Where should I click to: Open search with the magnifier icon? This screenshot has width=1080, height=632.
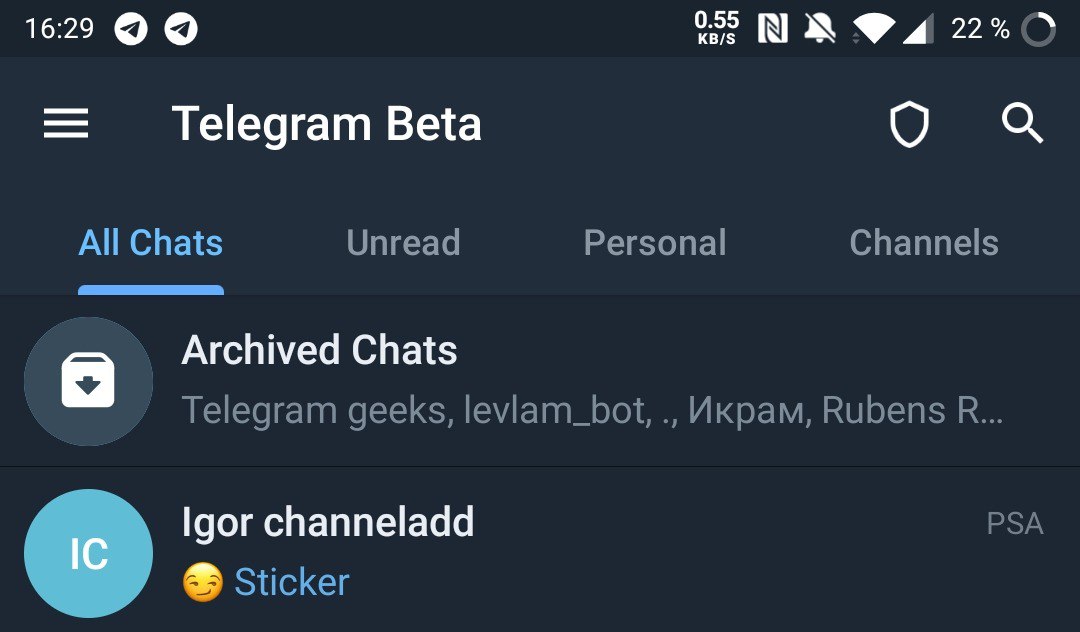[1022, 124]
